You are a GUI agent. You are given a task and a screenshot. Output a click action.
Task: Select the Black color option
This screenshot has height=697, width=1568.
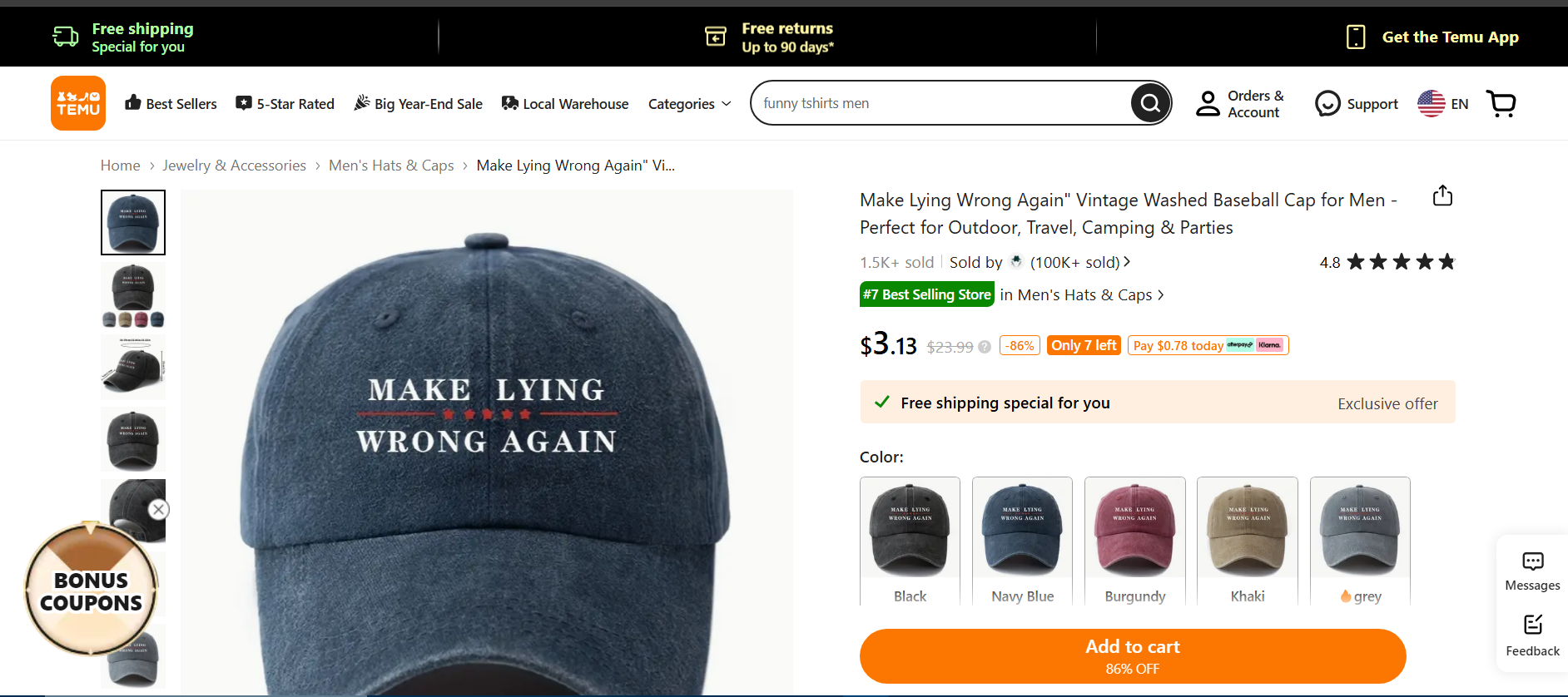(x=910, y=540)
